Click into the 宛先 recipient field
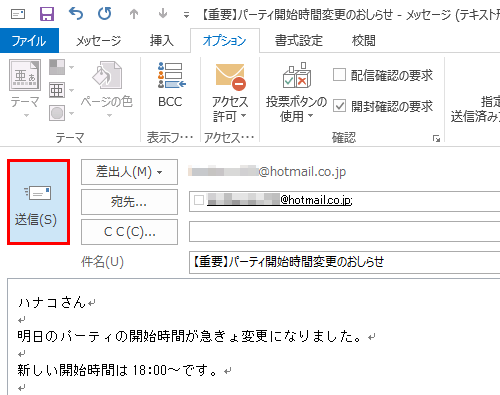Image resolution: width=500 pixels, height=395 pixels. pos(344,201)
